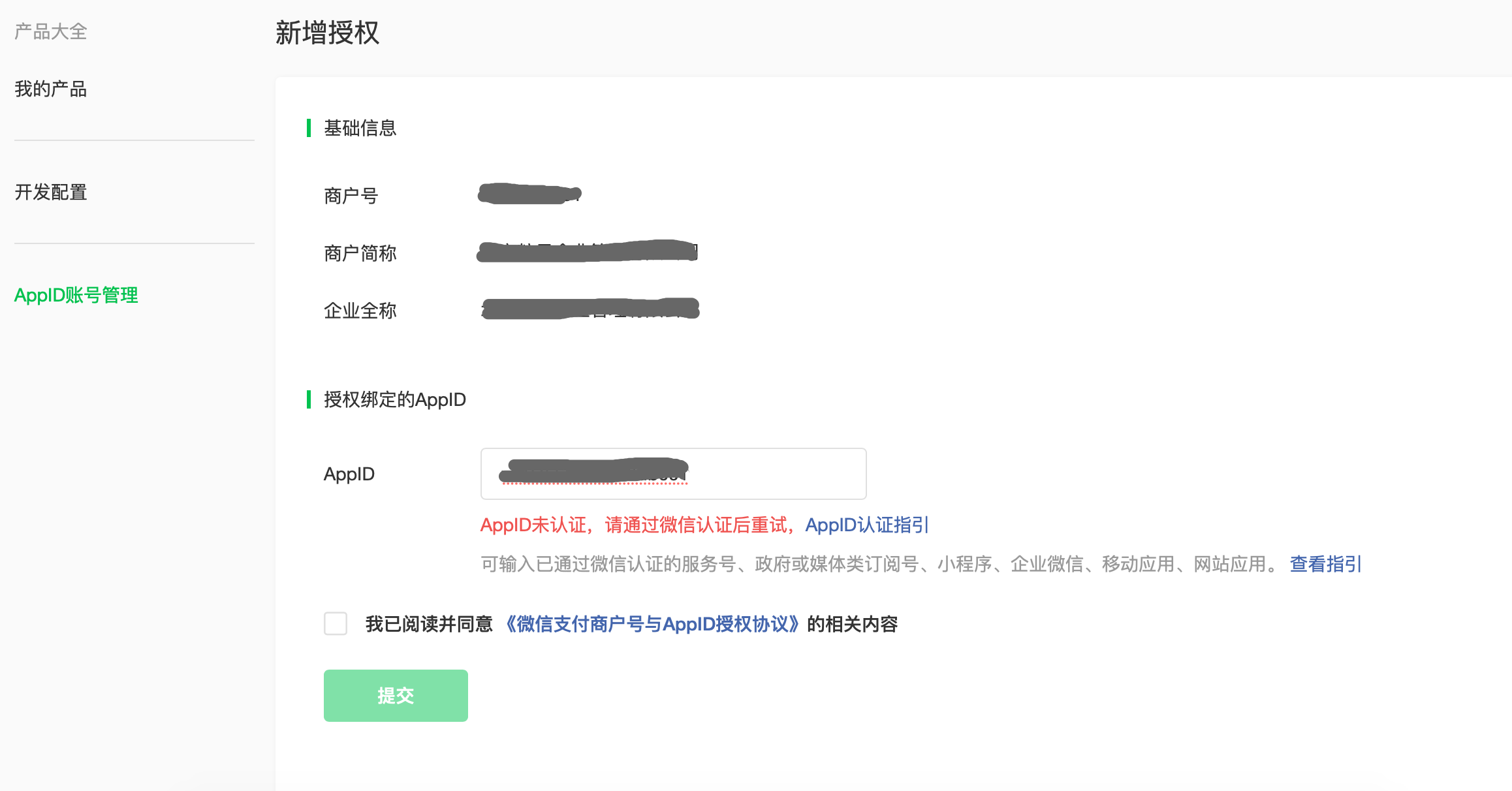Click the 新增授权 page heading
The image size is (1512, 791).
327,33
